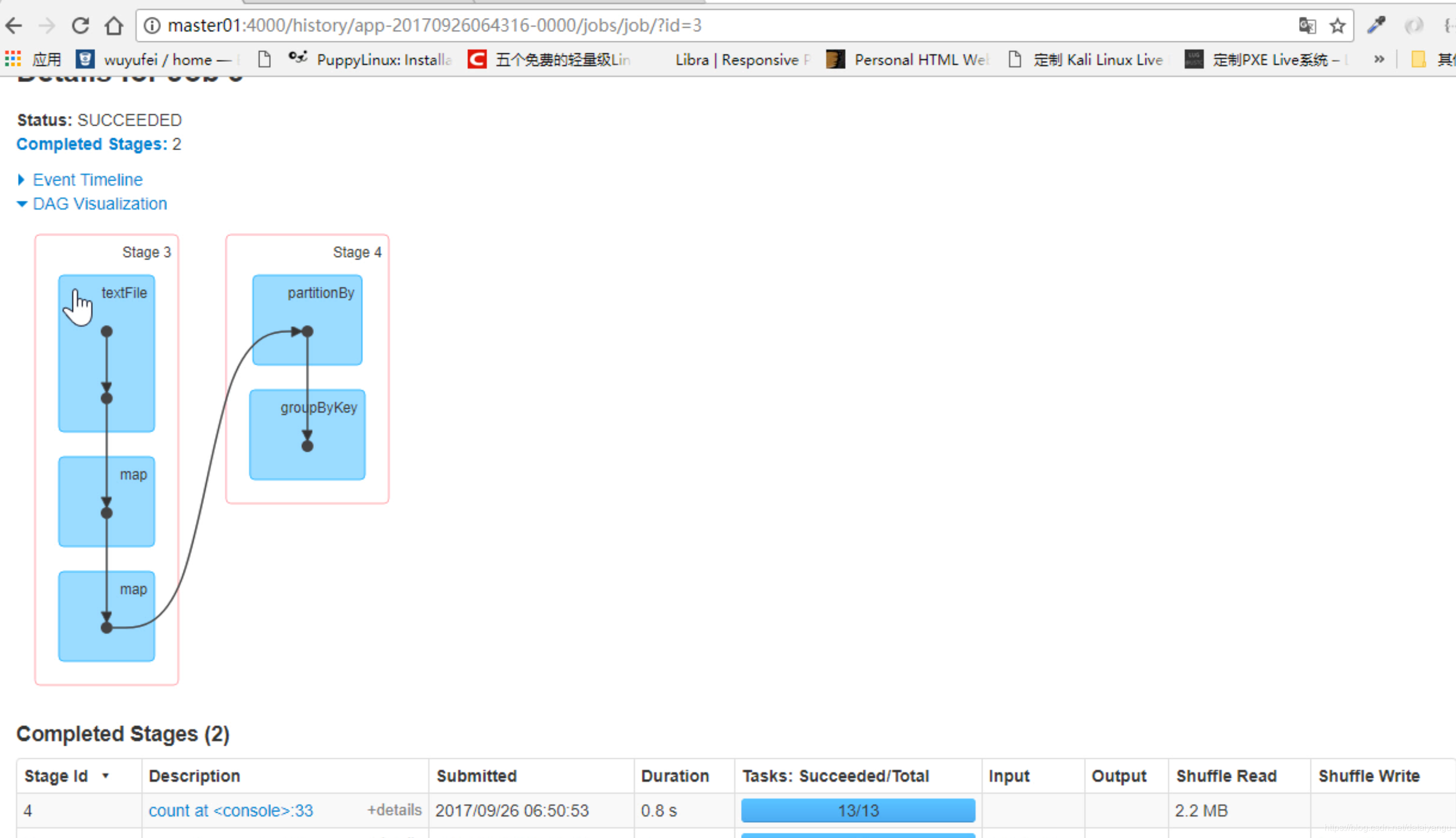Open site info icon in address bar
This screenshot has width=1456, height=838.
click(151, 25)
